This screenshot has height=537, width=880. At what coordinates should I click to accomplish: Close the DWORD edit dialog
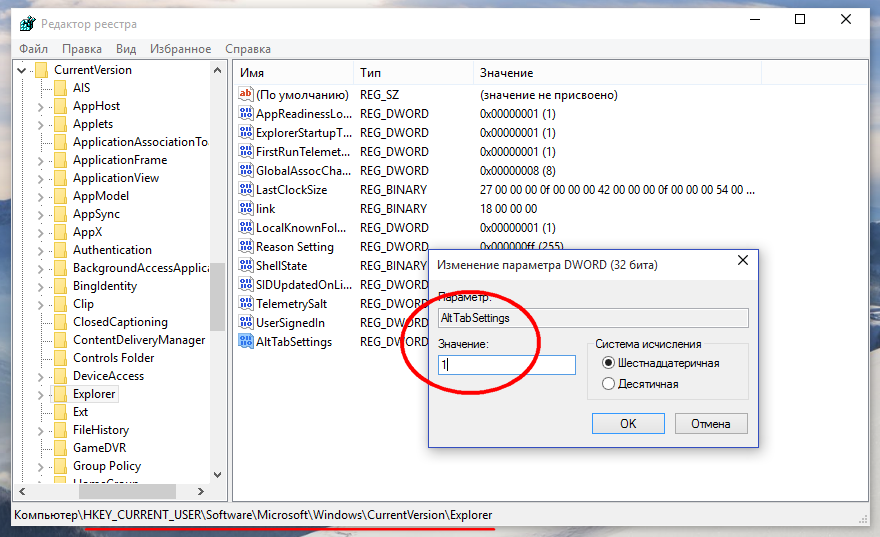point(742,261)
